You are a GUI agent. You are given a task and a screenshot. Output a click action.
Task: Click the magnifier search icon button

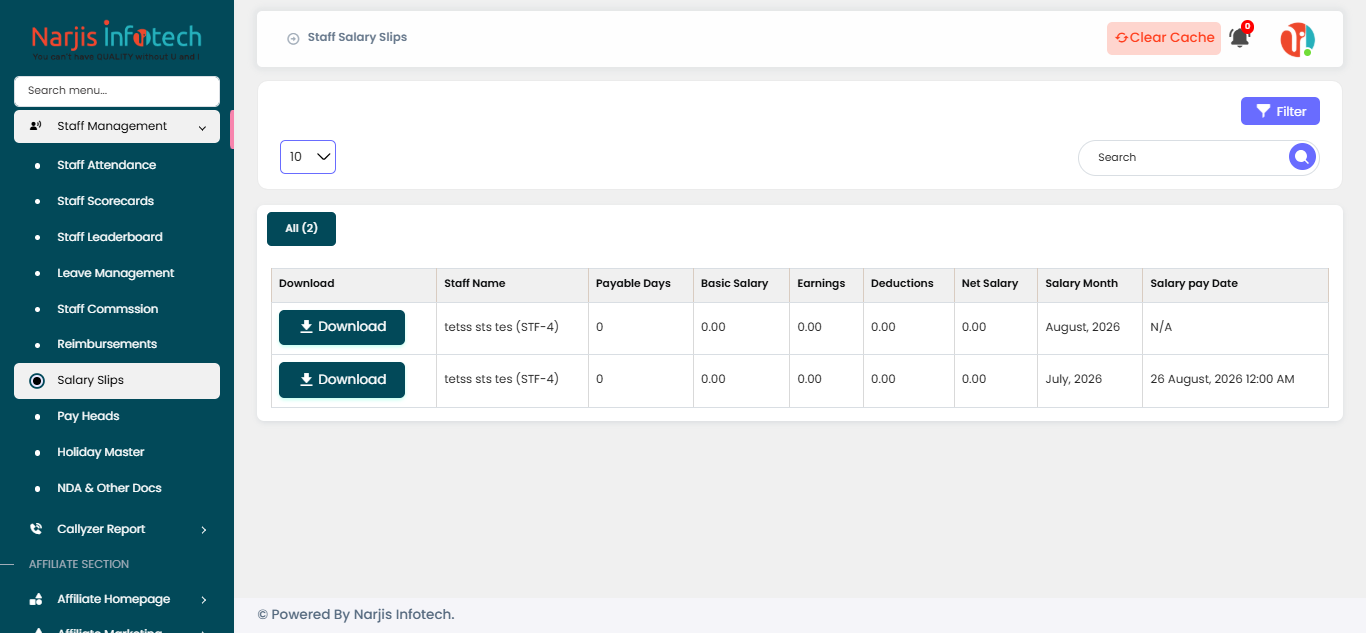coord(1301,157)
